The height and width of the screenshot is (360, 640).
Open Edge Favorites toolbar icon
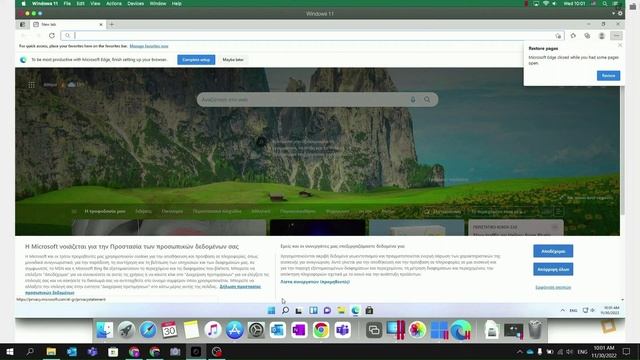coord(573,36)
